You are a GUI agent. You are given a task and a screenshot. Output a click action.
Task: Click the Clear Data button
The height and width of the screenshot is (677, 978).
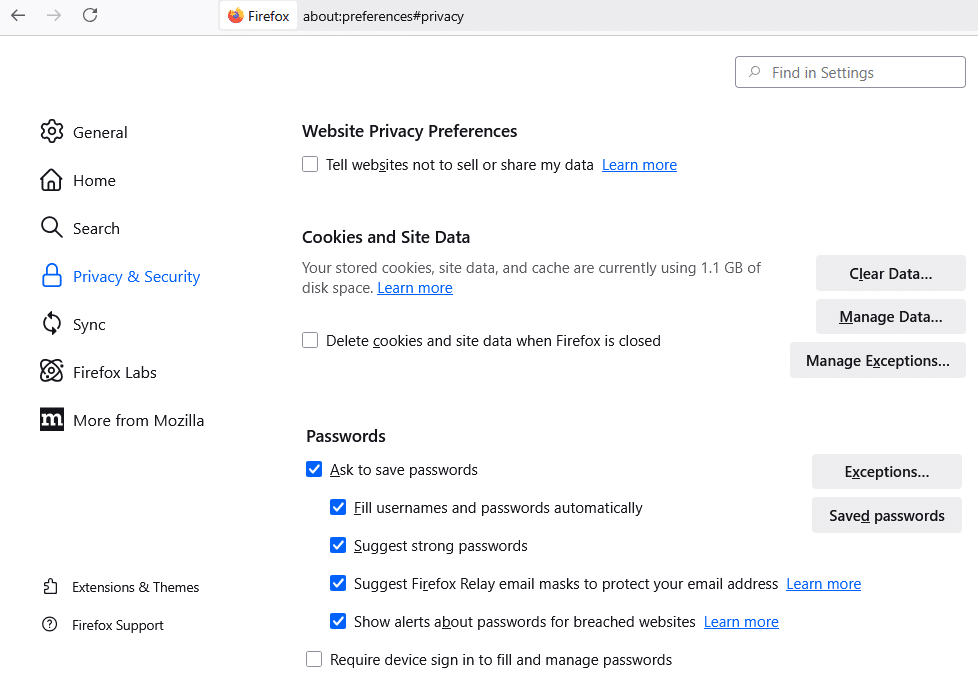890,273
